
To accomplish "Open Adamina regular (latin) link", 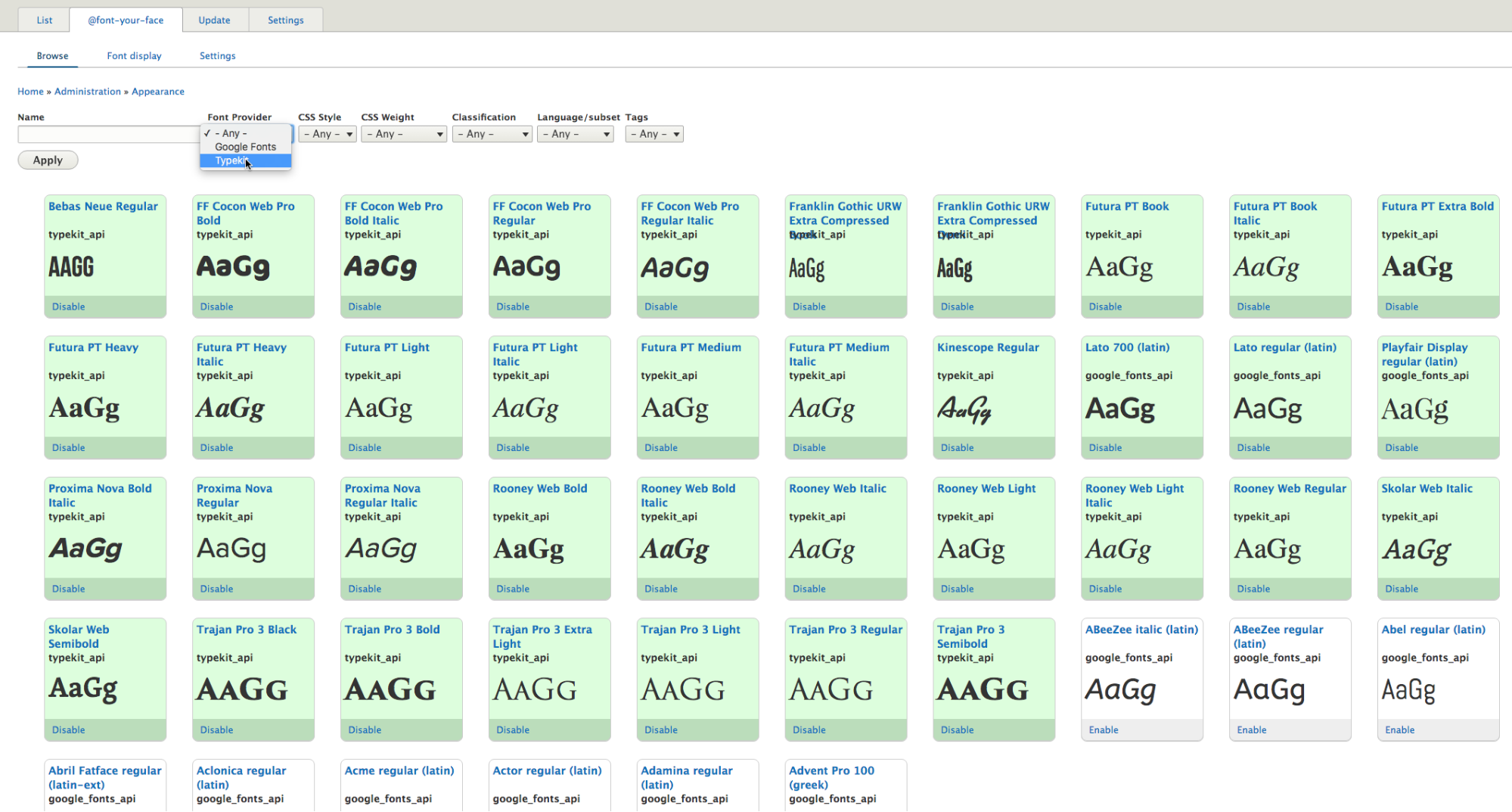I will (687, 778).
